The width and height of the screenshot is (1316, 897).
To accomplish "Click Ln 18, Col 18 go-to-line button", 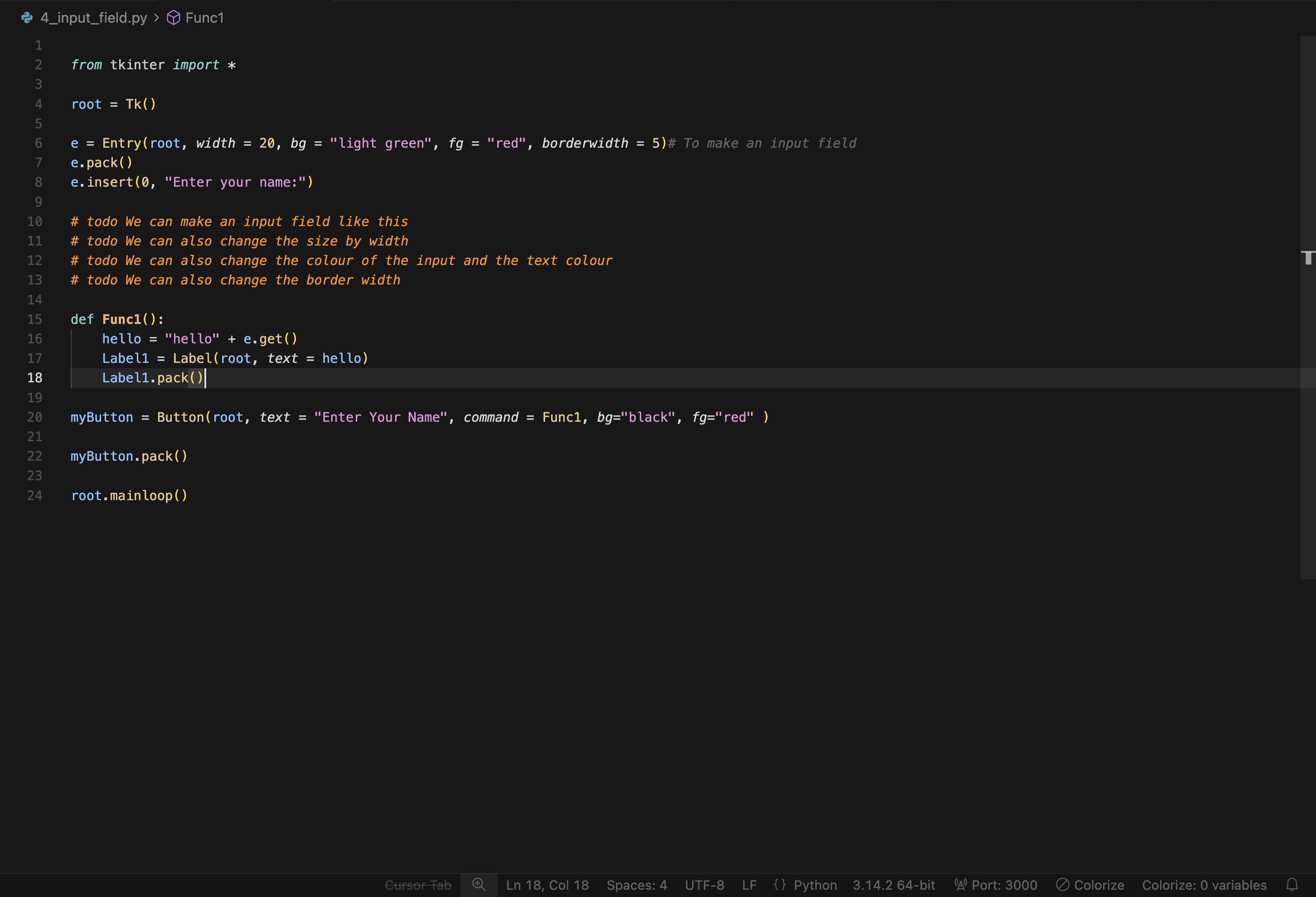I will click(547, 885).
